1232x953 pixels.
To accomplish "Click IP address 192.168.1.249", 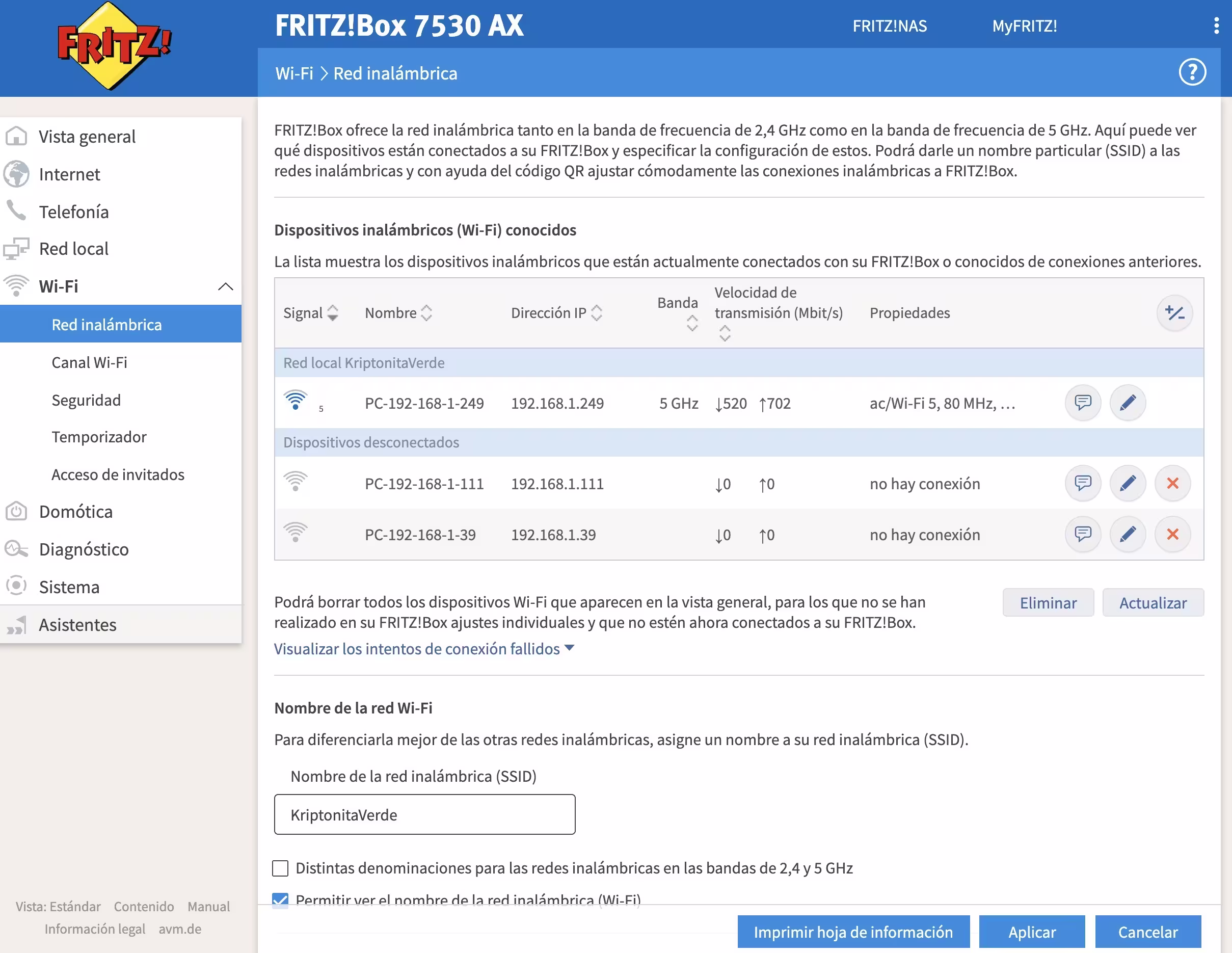I will [557, 403].
